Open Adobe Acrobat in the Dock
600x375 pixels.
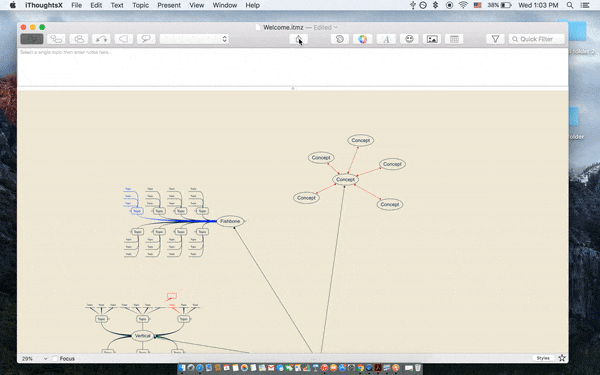[x=378, y=368]
